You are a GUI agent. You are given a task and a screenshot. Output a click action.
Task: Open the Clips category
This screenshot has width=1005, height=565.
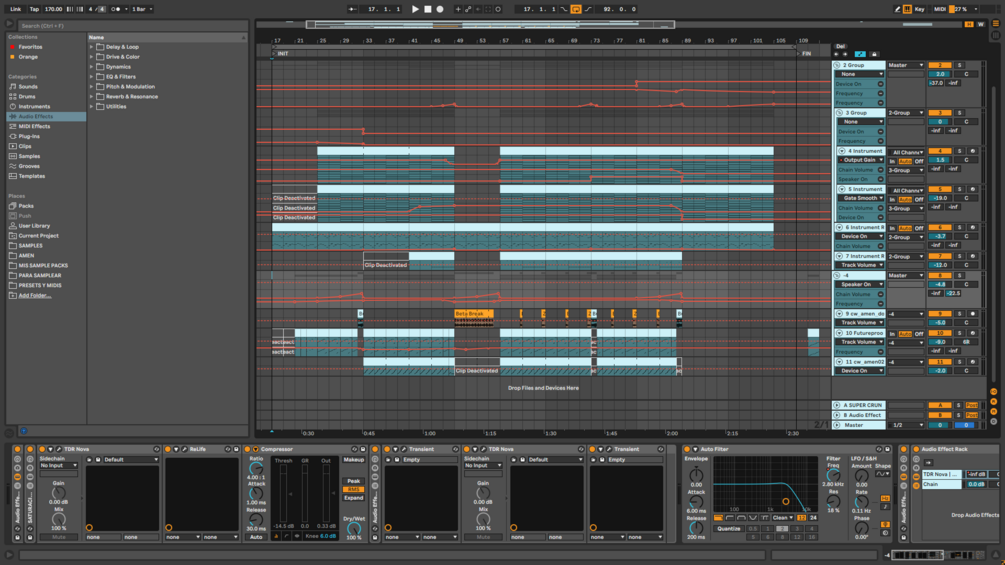tap(24, 146)
